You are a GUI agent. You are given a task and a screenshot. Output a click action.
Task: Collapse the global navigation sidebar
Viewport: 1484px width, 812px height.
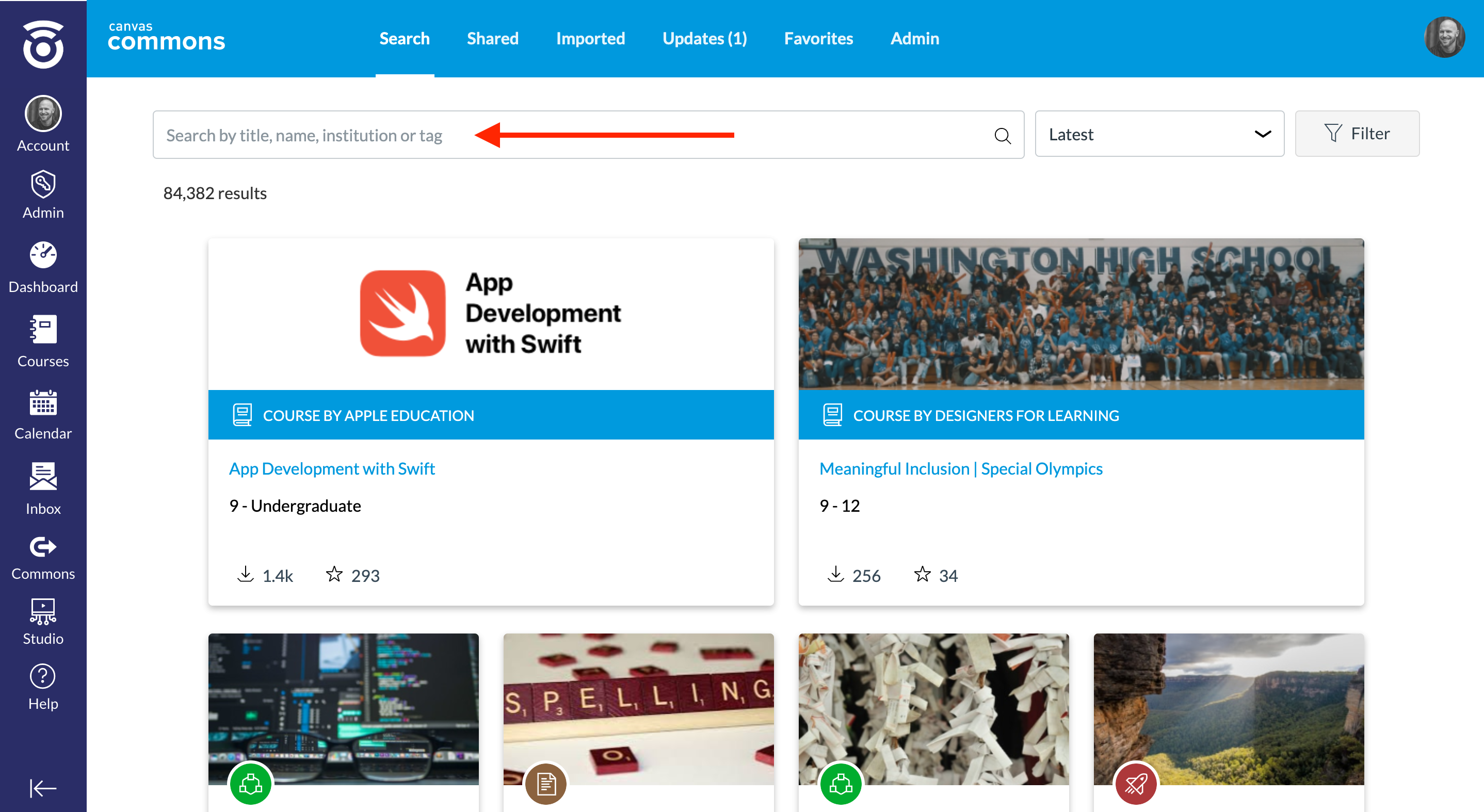pyautogui.click(x=43, y=787)
